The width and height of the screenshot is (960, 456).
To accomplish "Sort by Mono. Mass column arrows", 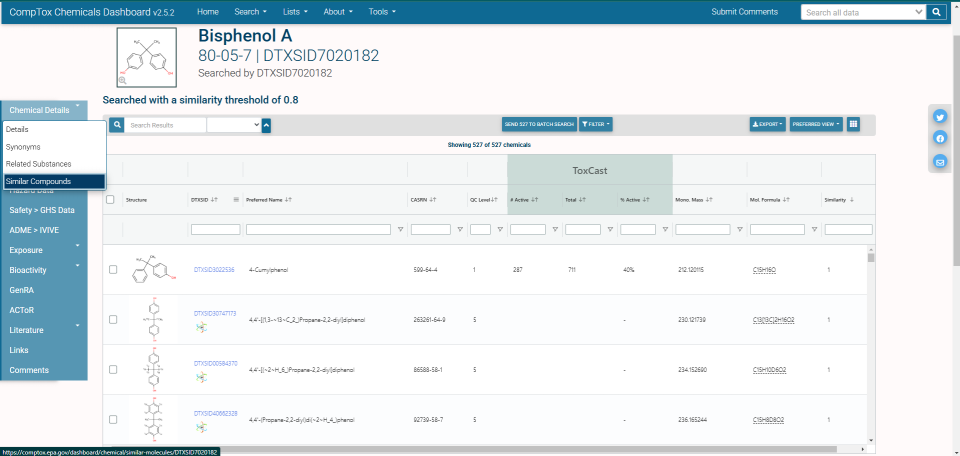I will click(711, 200).
